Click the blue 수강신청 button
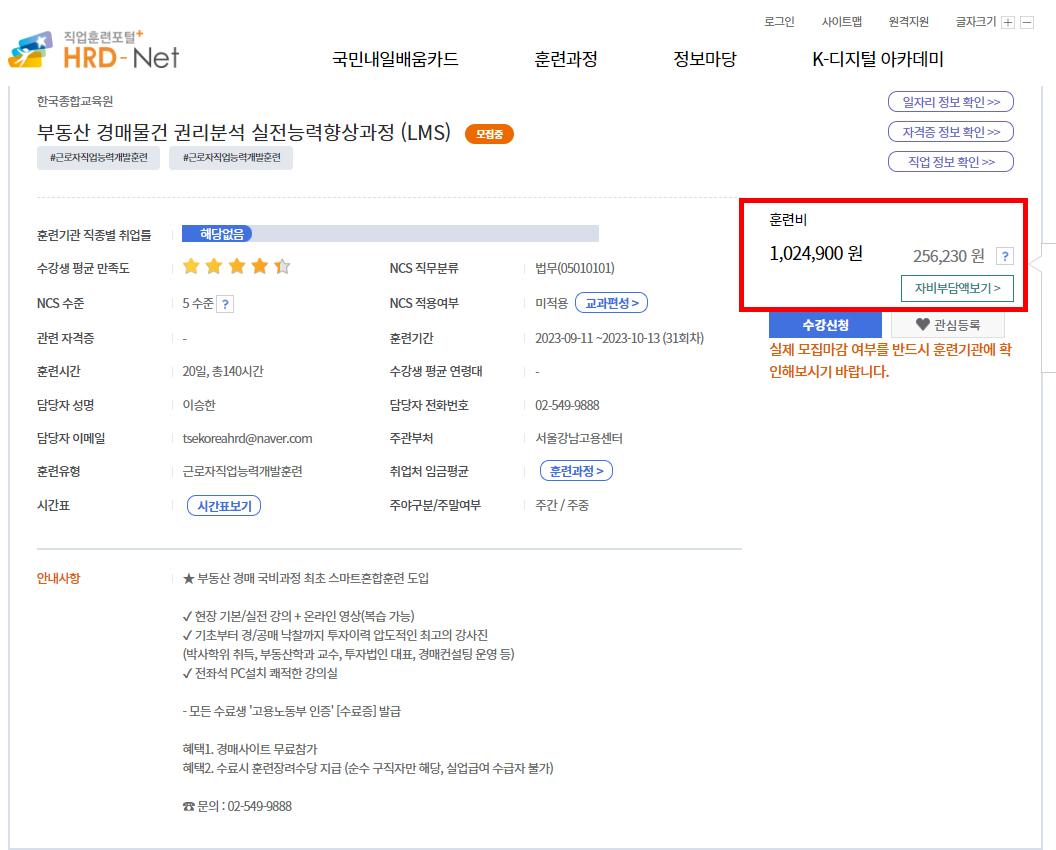 pos(824,325)
